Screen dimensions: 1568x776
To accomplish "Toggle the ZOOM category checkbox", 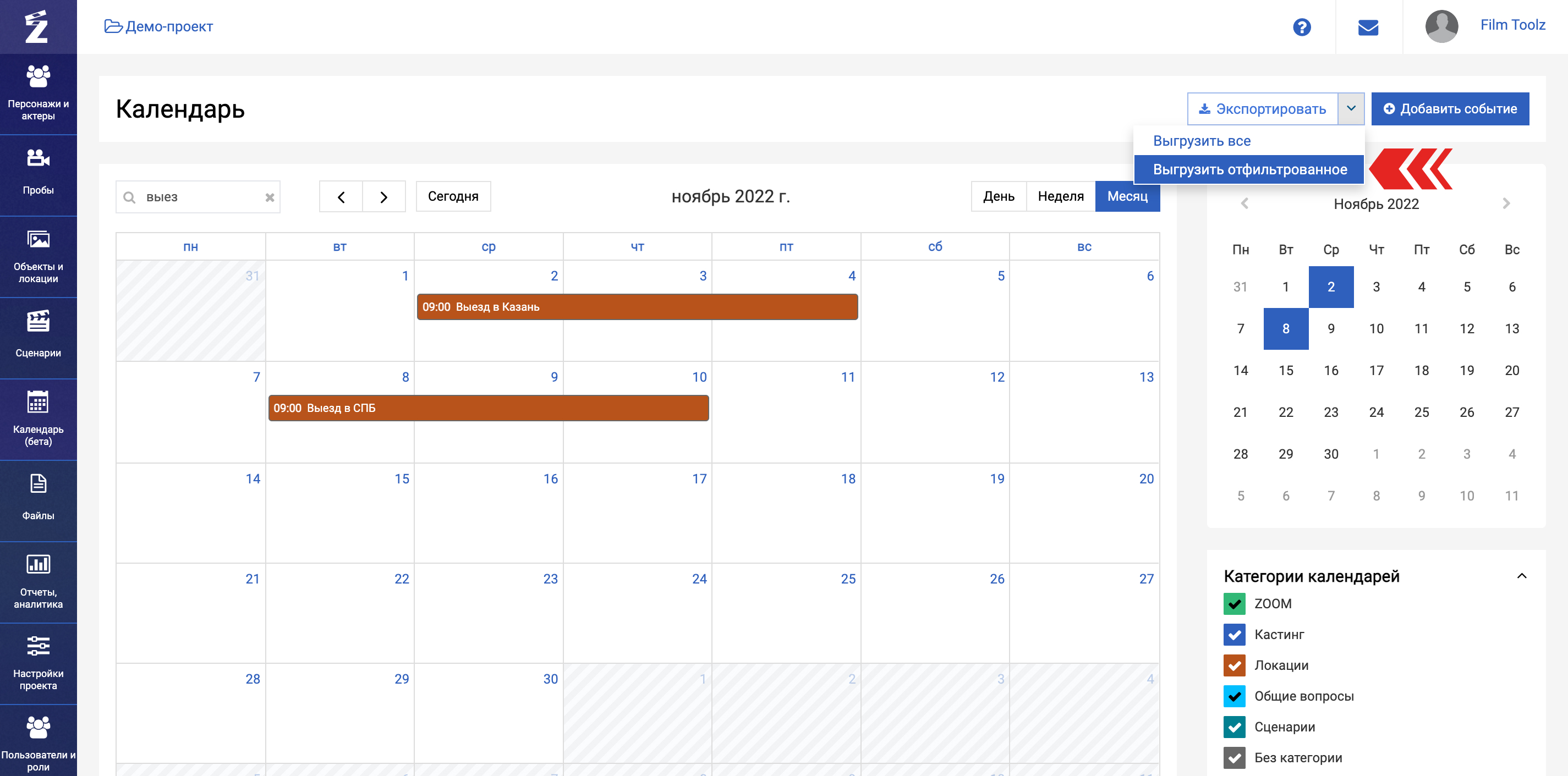I will (1234, 604).
